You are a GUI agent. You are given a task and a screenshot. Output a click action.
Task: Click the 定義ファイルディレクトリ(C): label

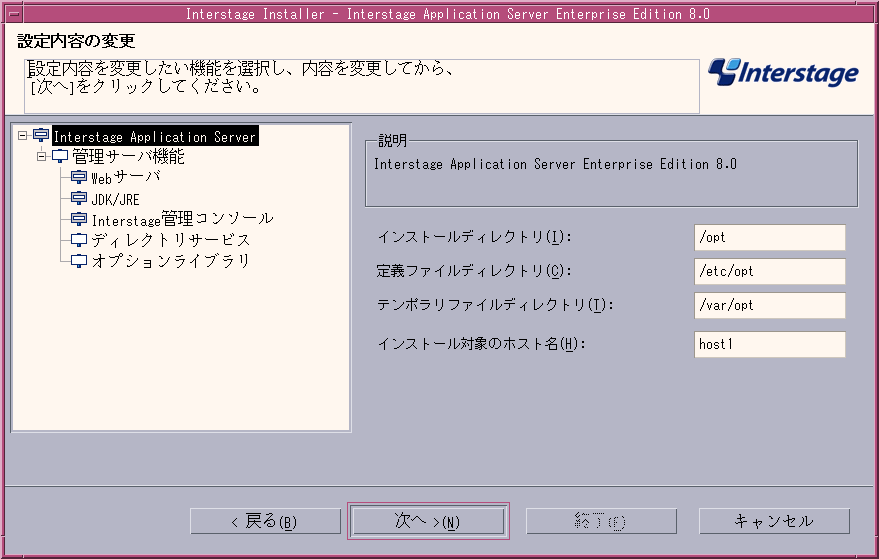point(474,271)
